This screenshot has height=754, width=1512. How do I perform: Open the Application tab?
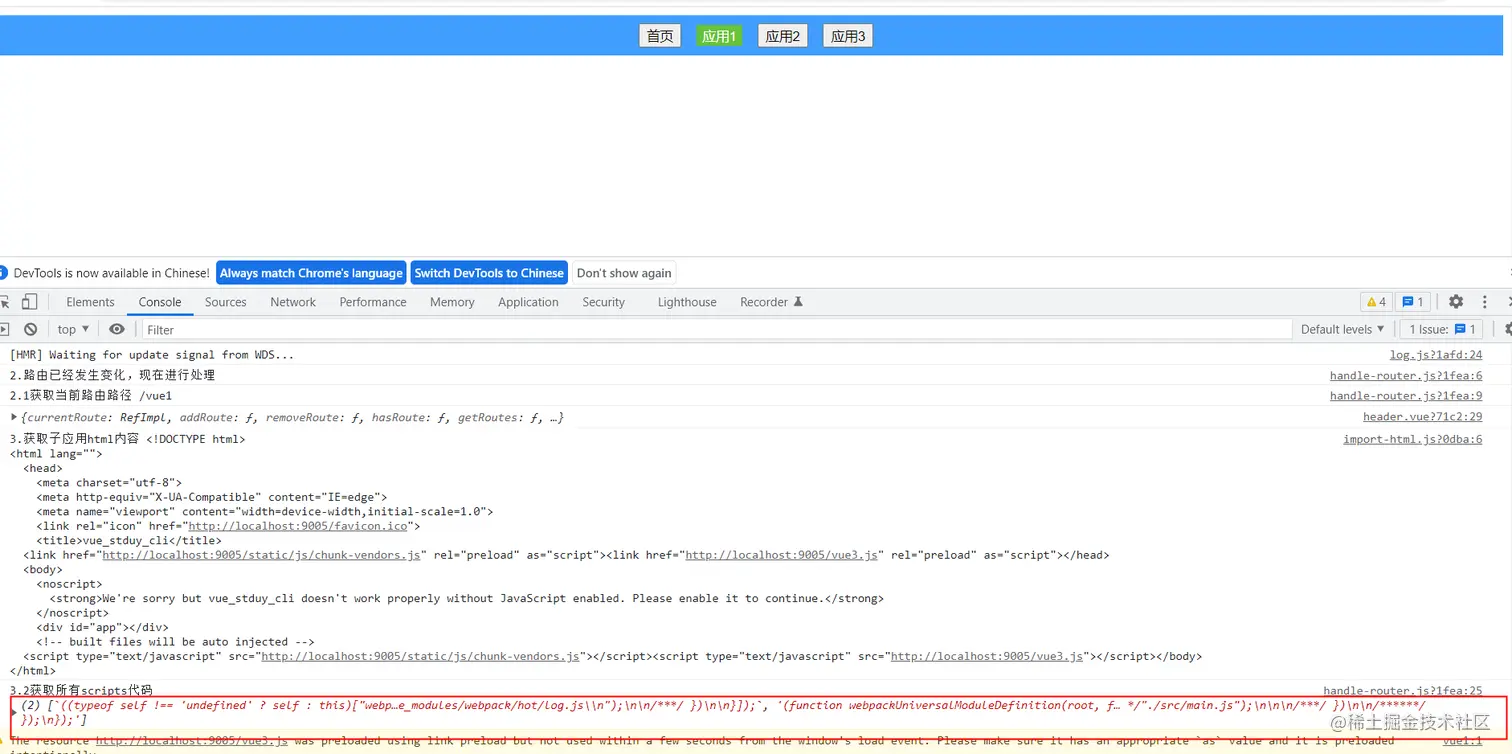coord(528,302)
